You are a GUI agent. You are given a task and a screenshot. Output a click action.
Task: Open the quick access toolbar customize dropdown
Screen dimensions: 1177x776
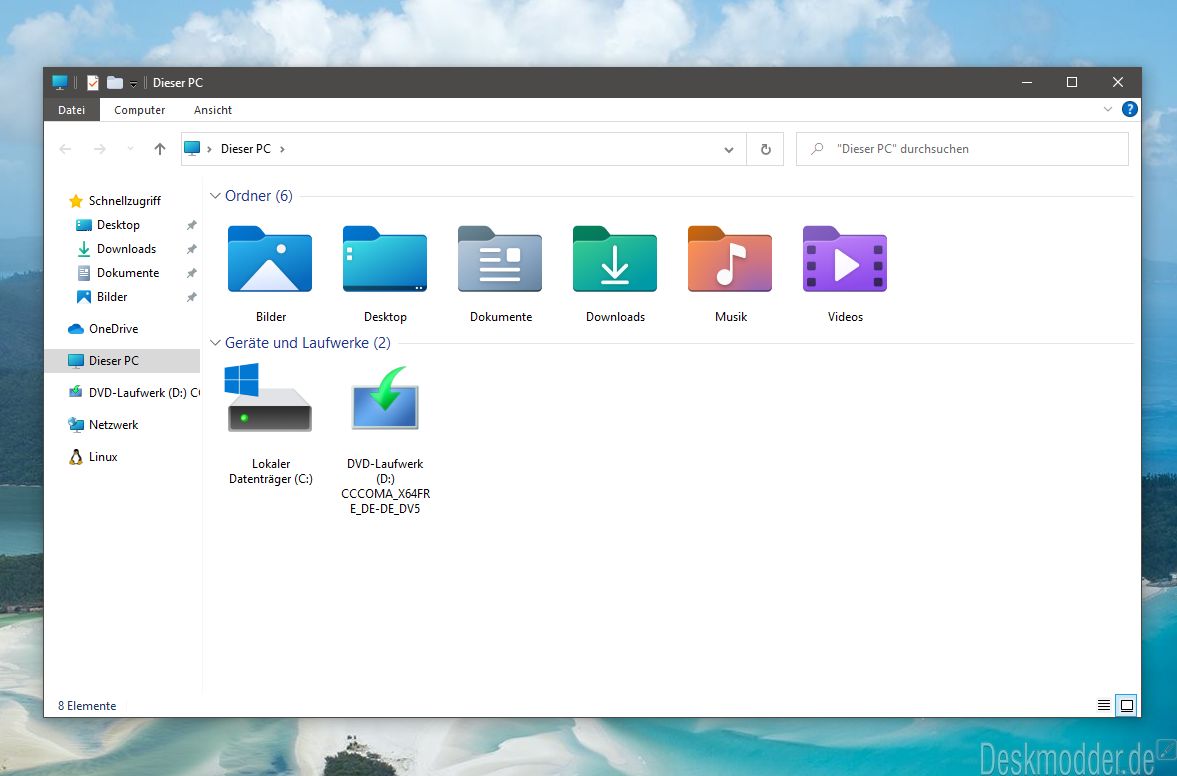point(133,83)
